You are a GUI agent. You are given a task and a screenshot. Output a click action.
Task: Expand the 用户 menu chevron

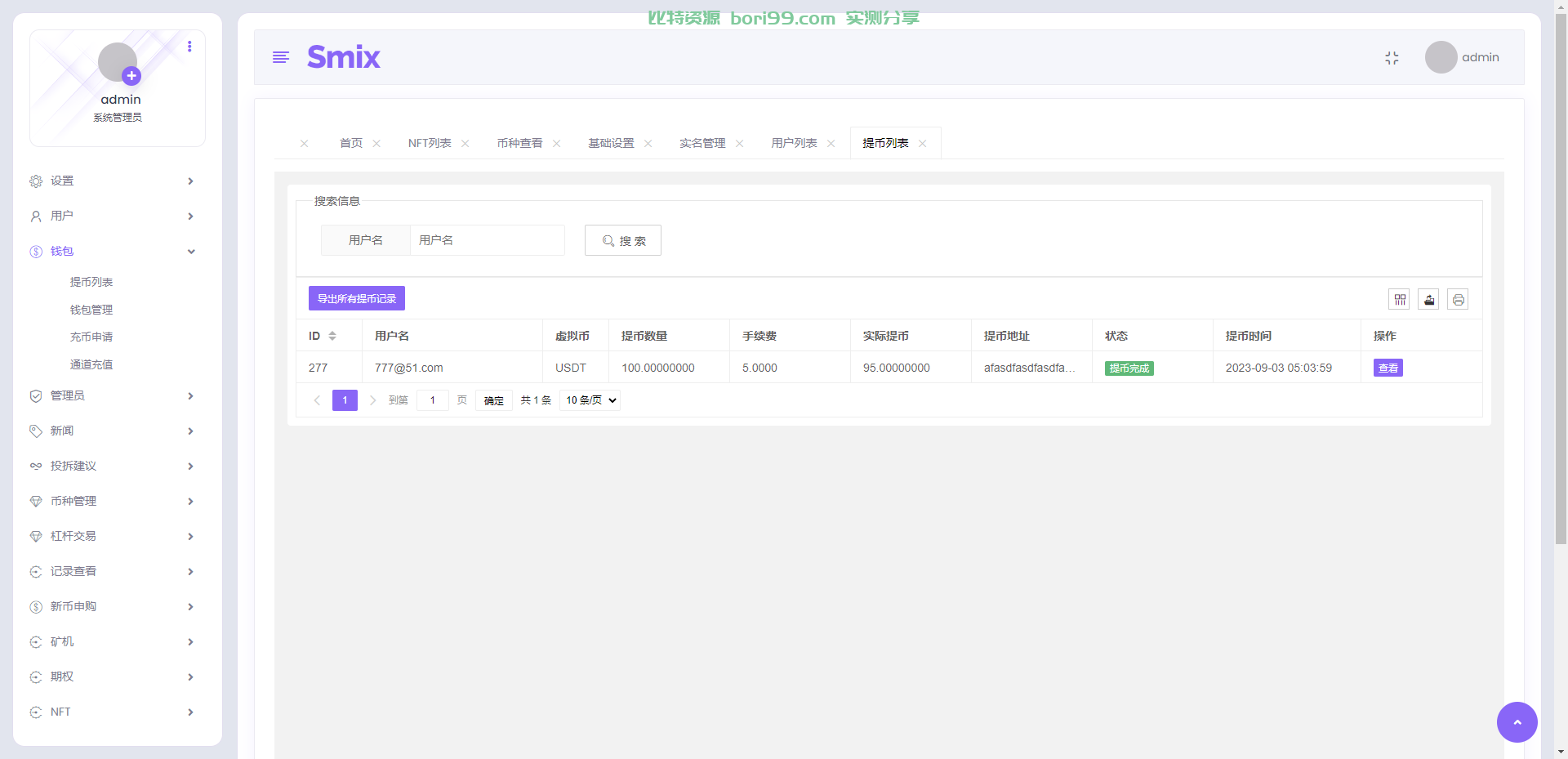190,217
